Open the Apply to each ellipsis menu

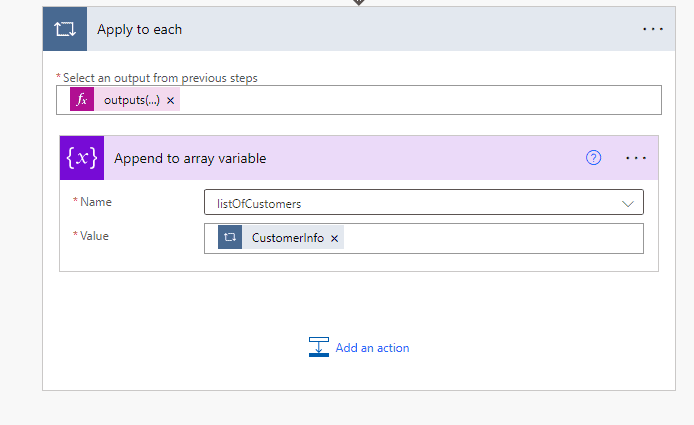coord(653,29)
